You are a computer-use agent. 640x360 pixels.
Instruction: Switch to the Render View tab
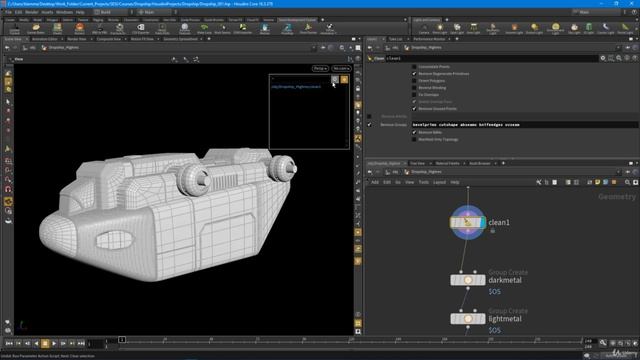pyautogui.click(x=77, y=39)
